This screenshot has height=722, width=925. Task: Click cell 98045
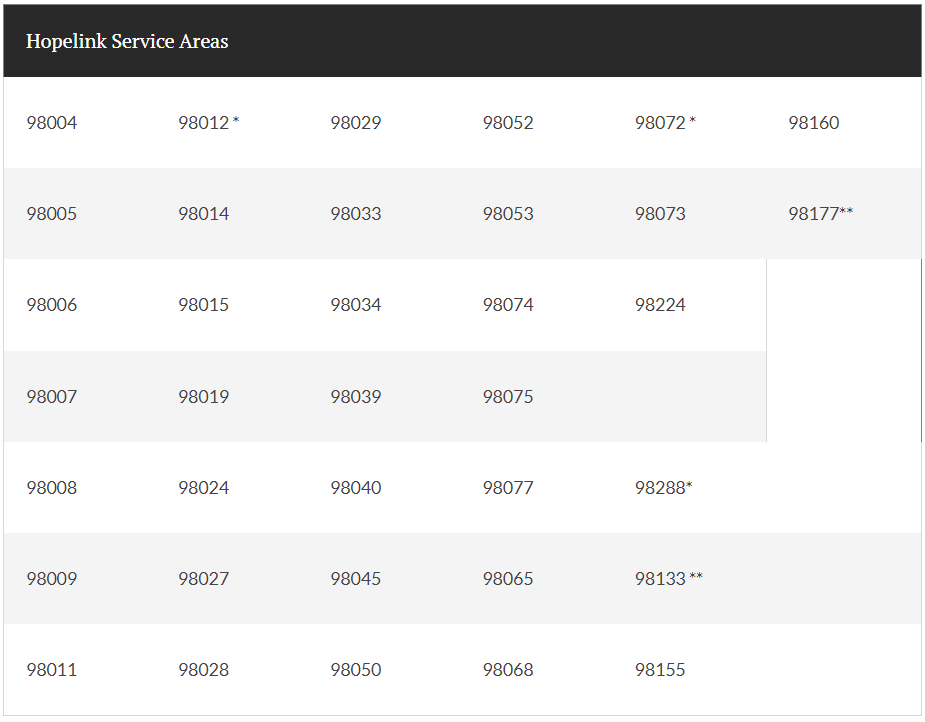click(x=356, y=579)
